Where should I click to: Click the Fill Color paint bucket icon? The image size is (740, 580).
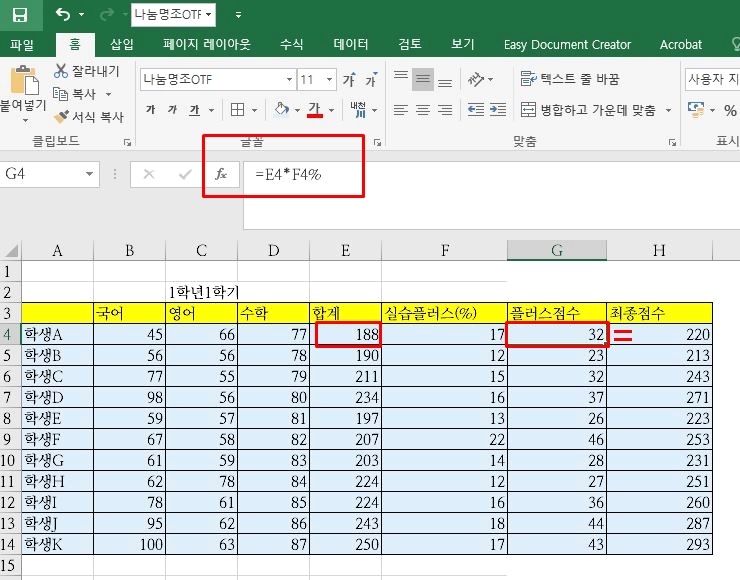(282, 109)
